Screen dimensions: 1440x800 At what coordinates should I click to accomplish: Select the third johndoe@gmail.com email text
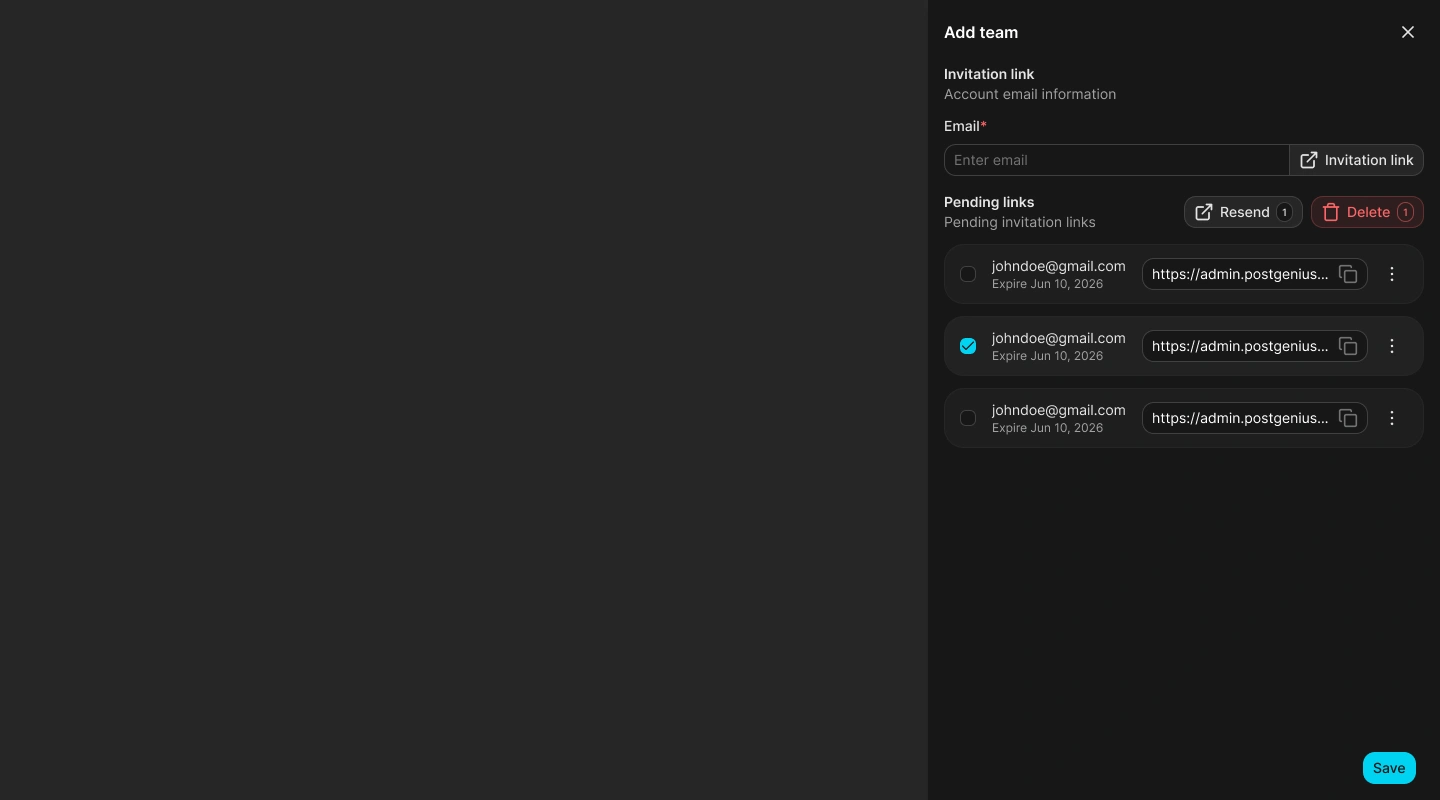pos(1059,410)
